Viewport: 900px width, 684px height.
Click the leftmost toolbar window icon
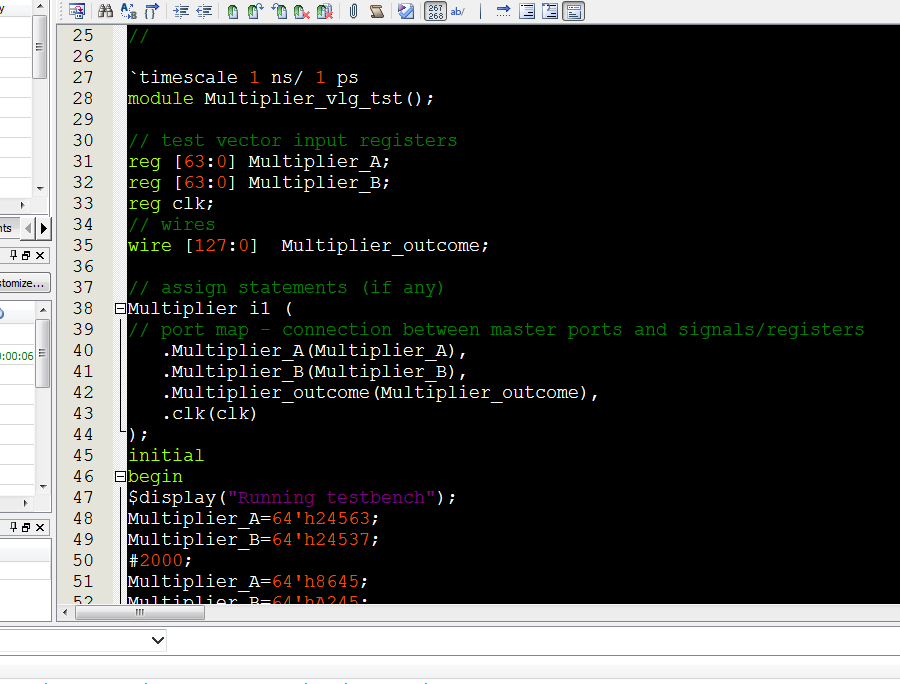pos(76,11)
